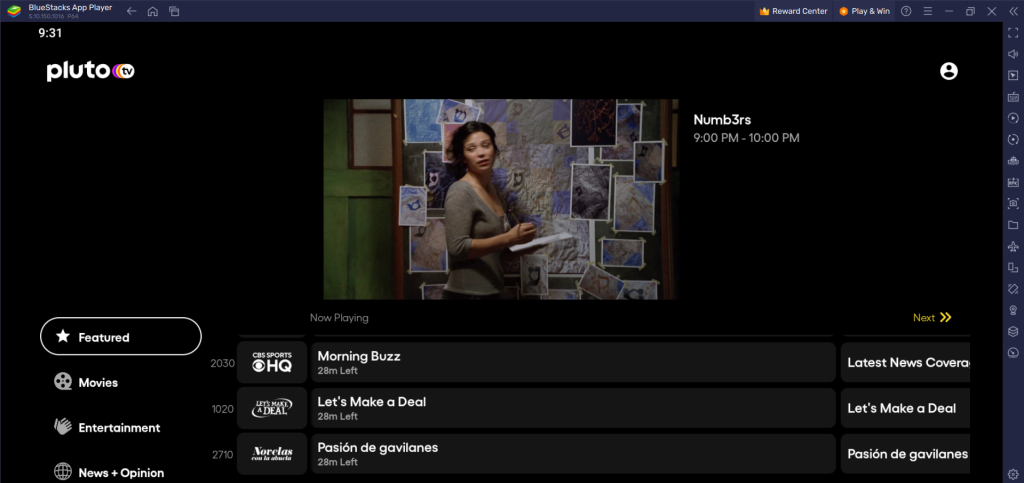
Task: Select upcoming Let's Make a Deal program
Action: click(905, 408)
